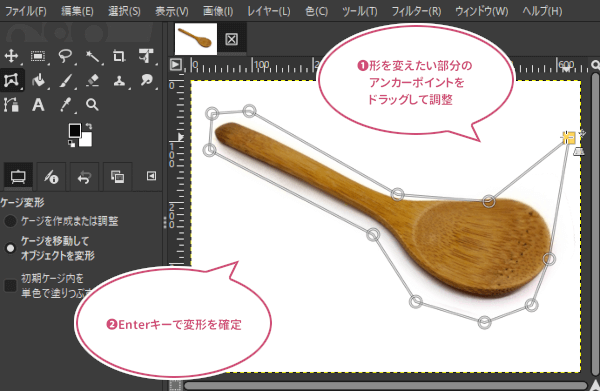Open the ファイル(F) menu
The height and width of the screenshot is (391, 600).
pyautogui.click(x=26, y=11)
